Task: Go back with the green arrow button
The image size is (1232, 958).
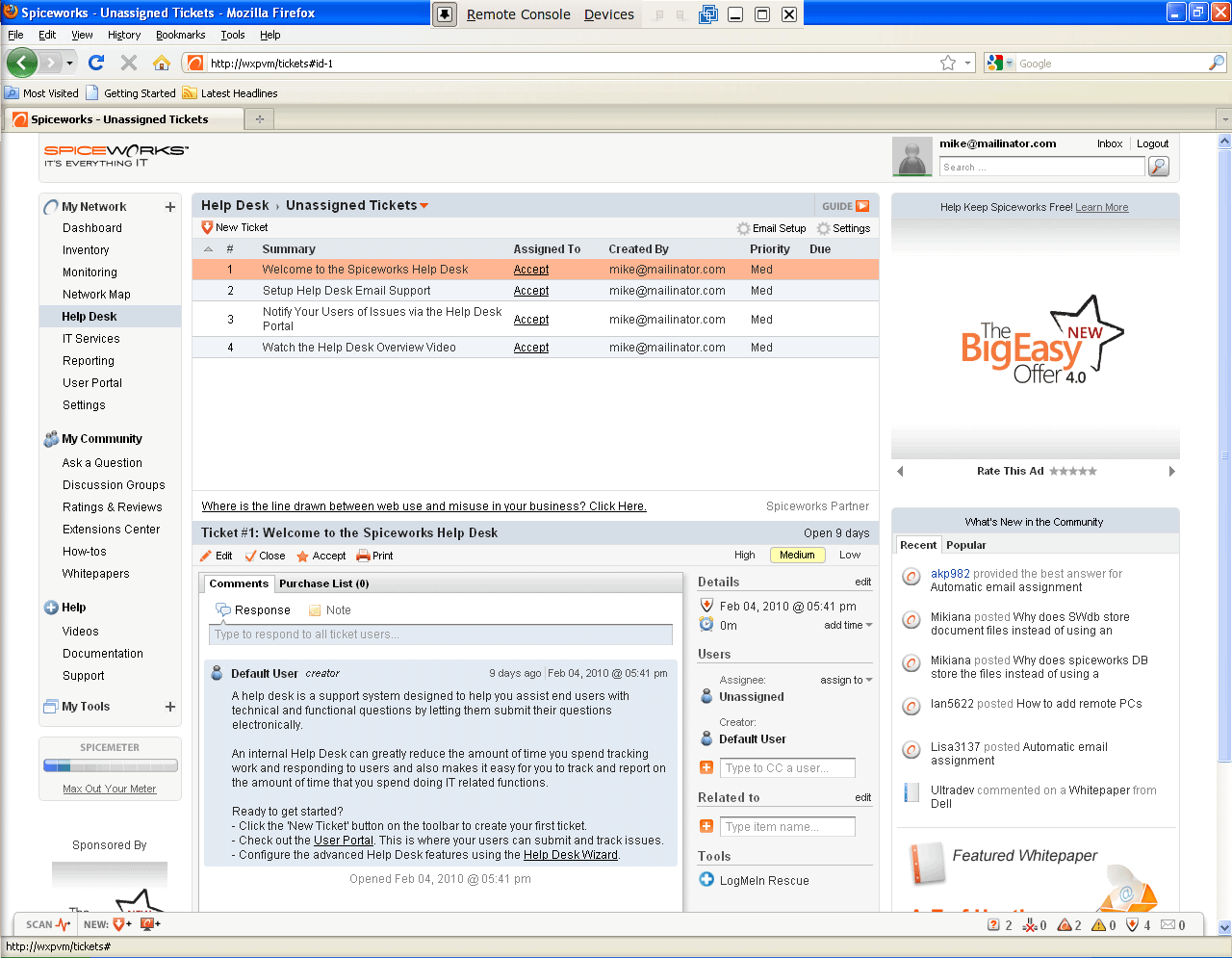Action: click(x=21, y=63)
